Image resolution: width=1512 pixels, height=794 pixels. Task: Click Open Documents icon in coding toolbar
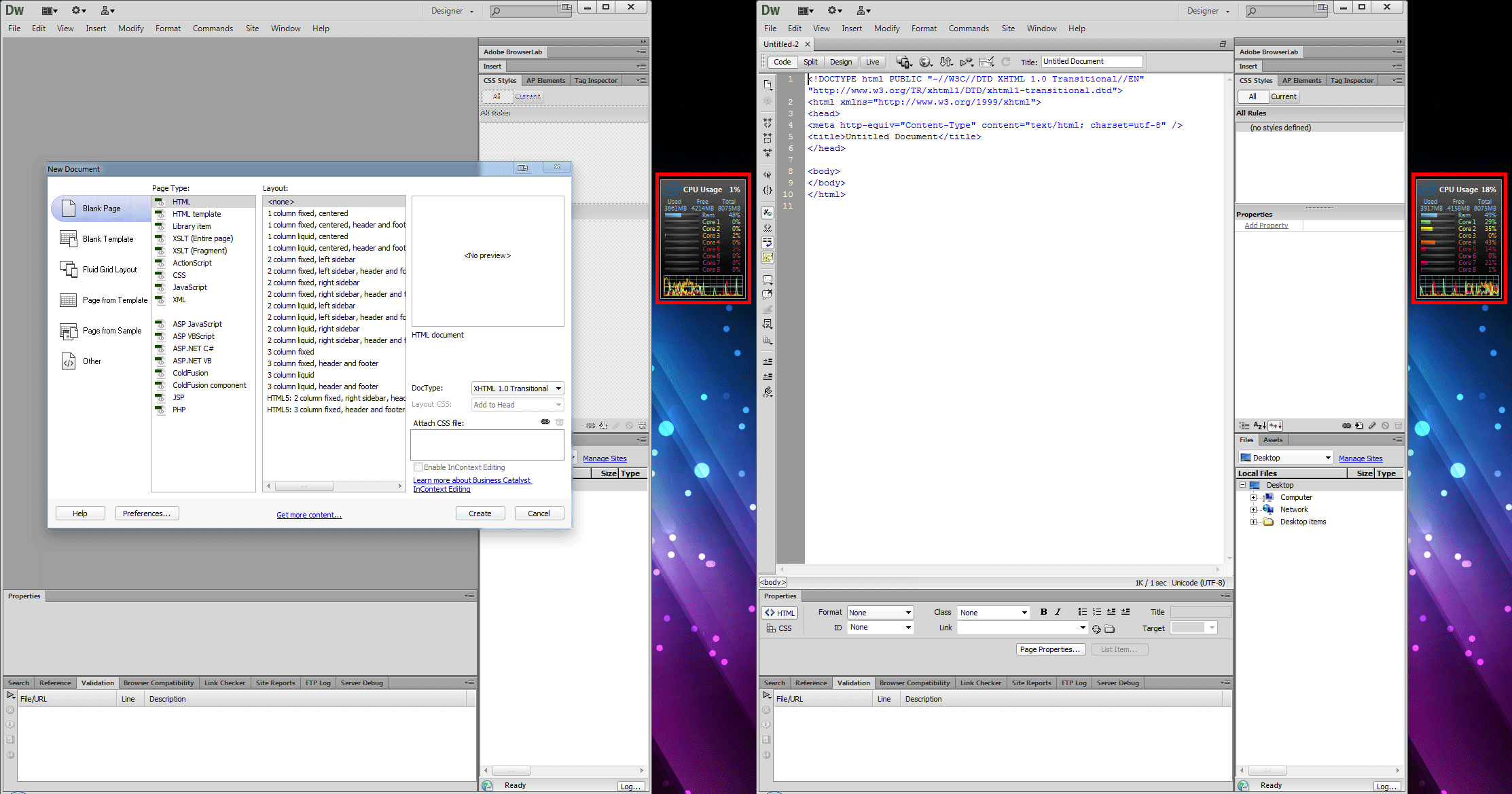coord(768,85)
